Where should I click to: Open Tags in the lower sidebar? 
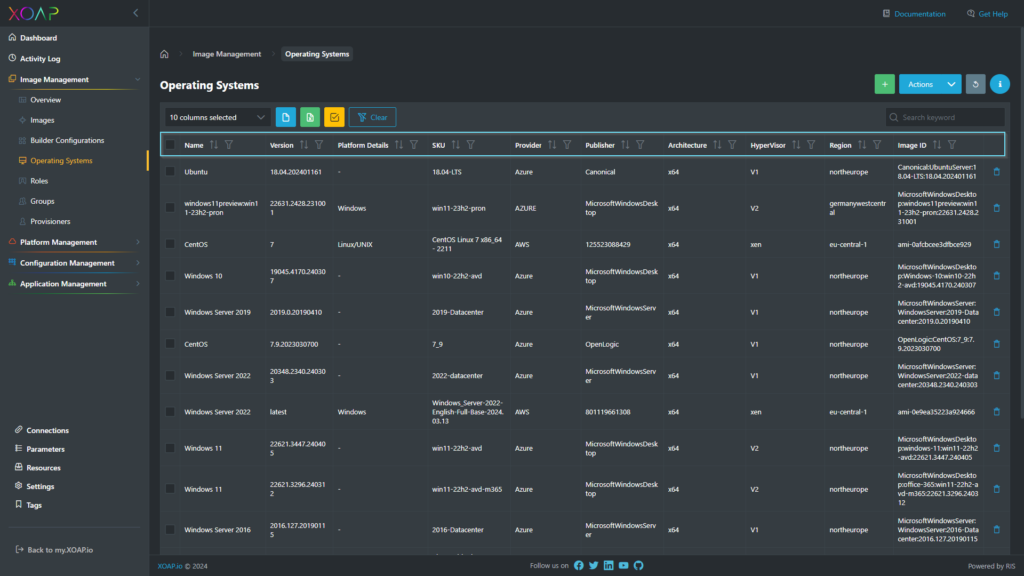(x=33, y=505)
